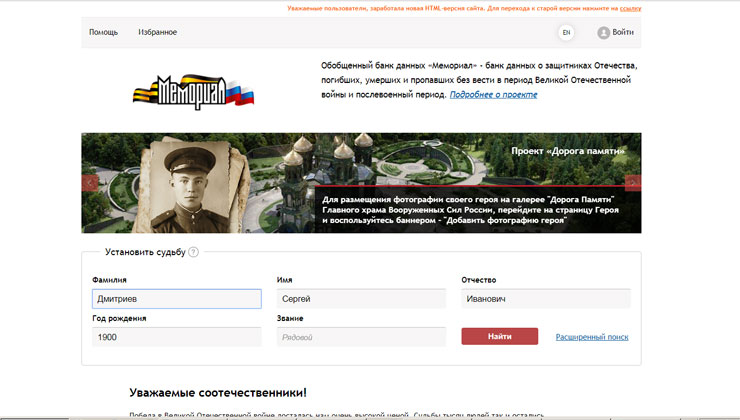Show previous banner slide with left arrow
Screen dimensions: 740x420
[90, 183]
